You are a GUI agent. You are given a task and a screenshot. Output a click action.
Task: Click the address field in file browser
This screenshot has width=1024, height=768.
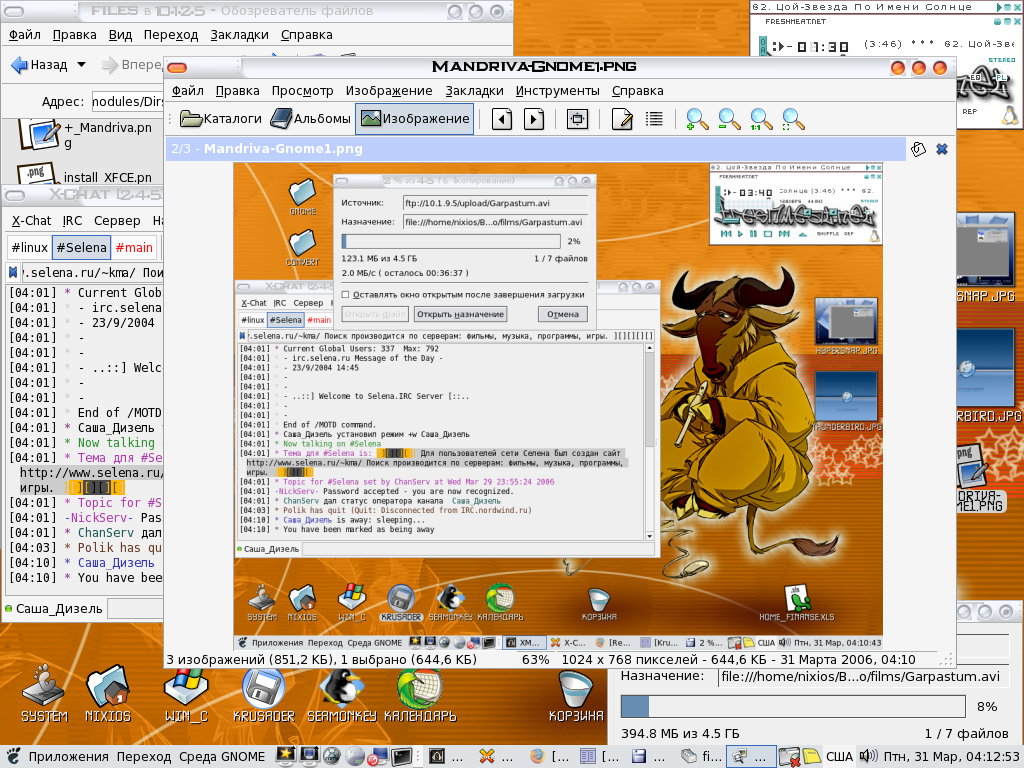click(x=127, y=101)
